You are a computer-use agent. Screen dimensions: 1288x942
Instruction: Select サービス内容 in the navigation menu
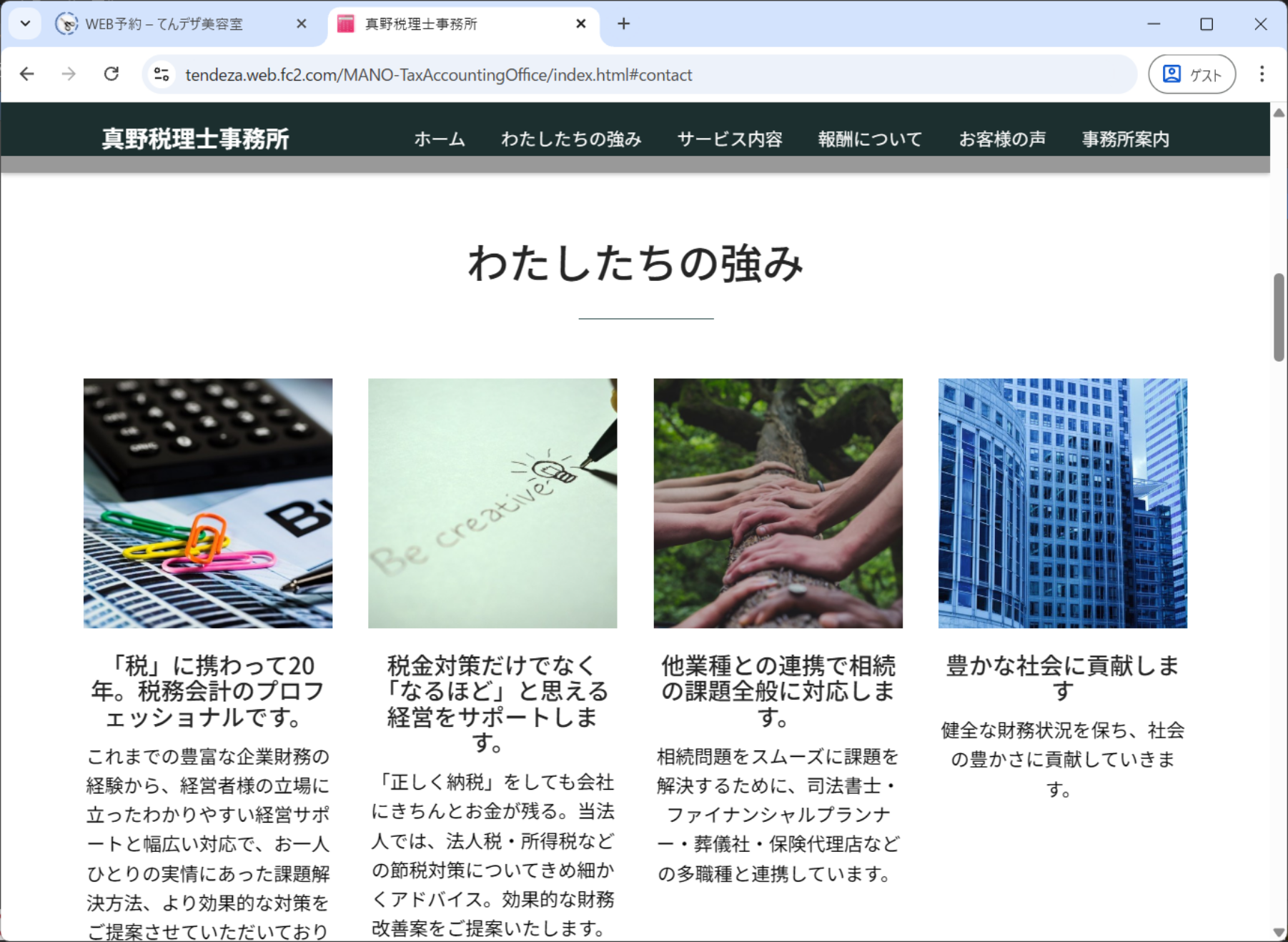tap(730, 139)
